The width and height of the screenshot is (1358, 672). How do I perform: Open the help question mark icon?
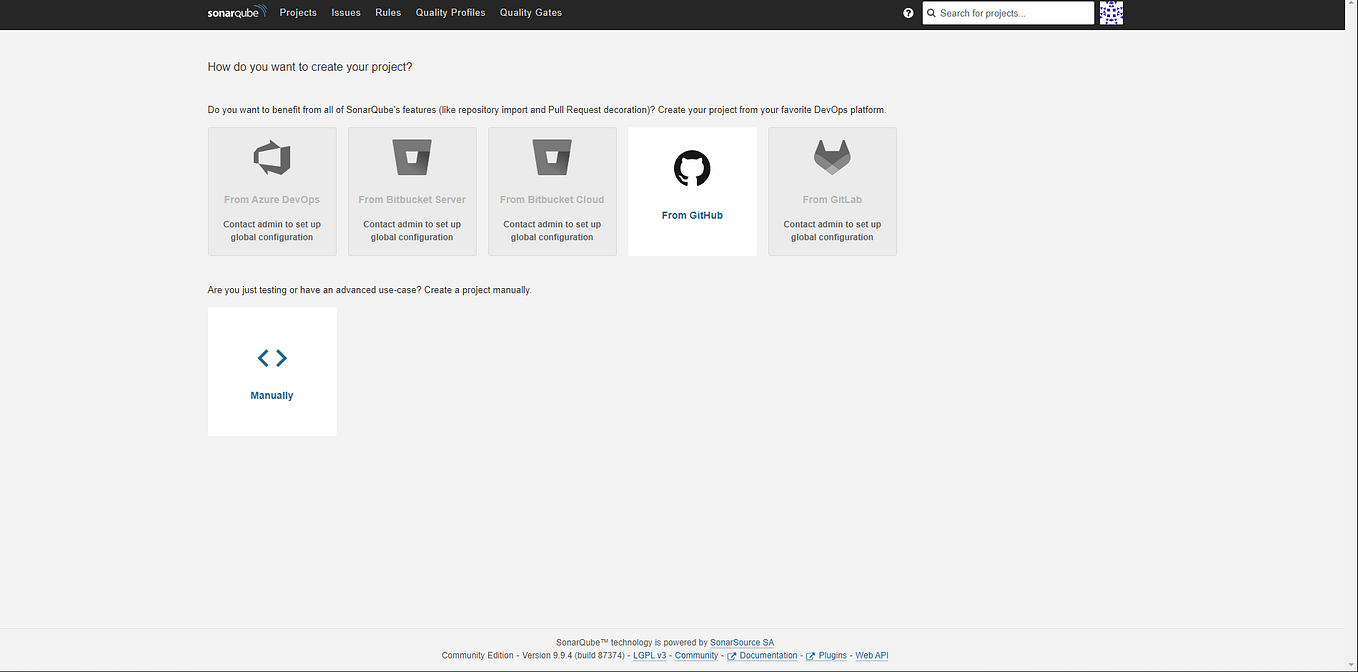tap(908, 12)
